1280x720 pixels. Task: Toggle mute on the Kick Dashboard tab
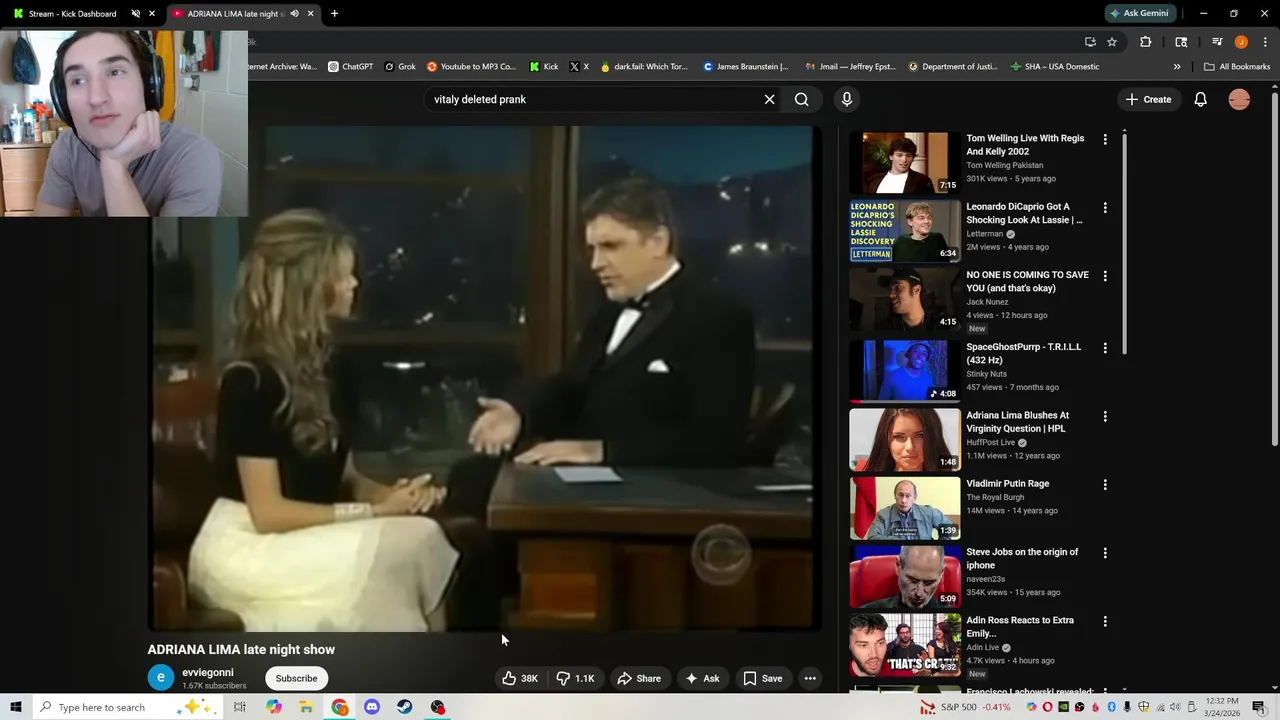(135, 13)
